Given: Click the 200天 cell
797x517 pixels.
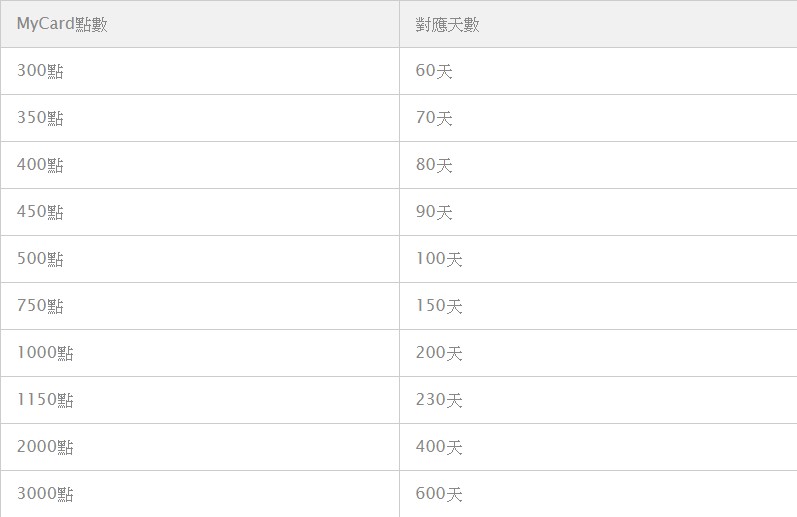Looking at the screenshot, I should [x=598, y=353].
